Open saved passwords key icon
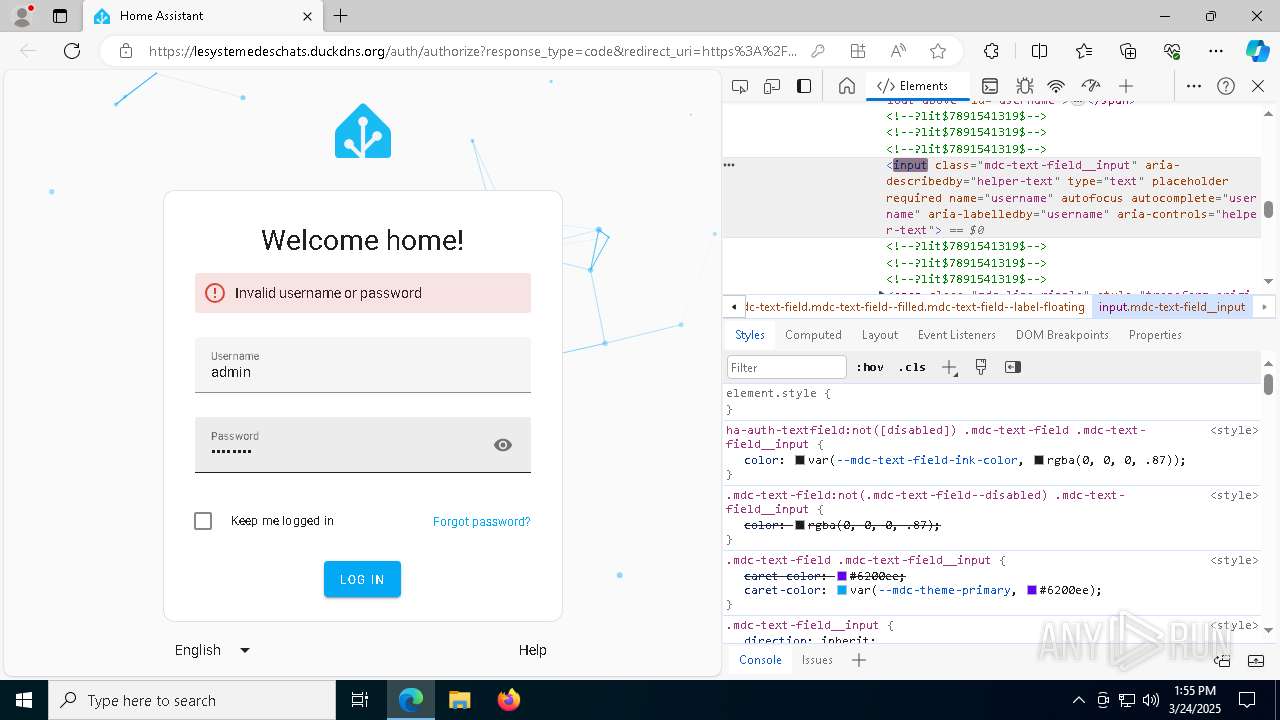This screenshot has height=720, width=1280. (x=818, y=51)
